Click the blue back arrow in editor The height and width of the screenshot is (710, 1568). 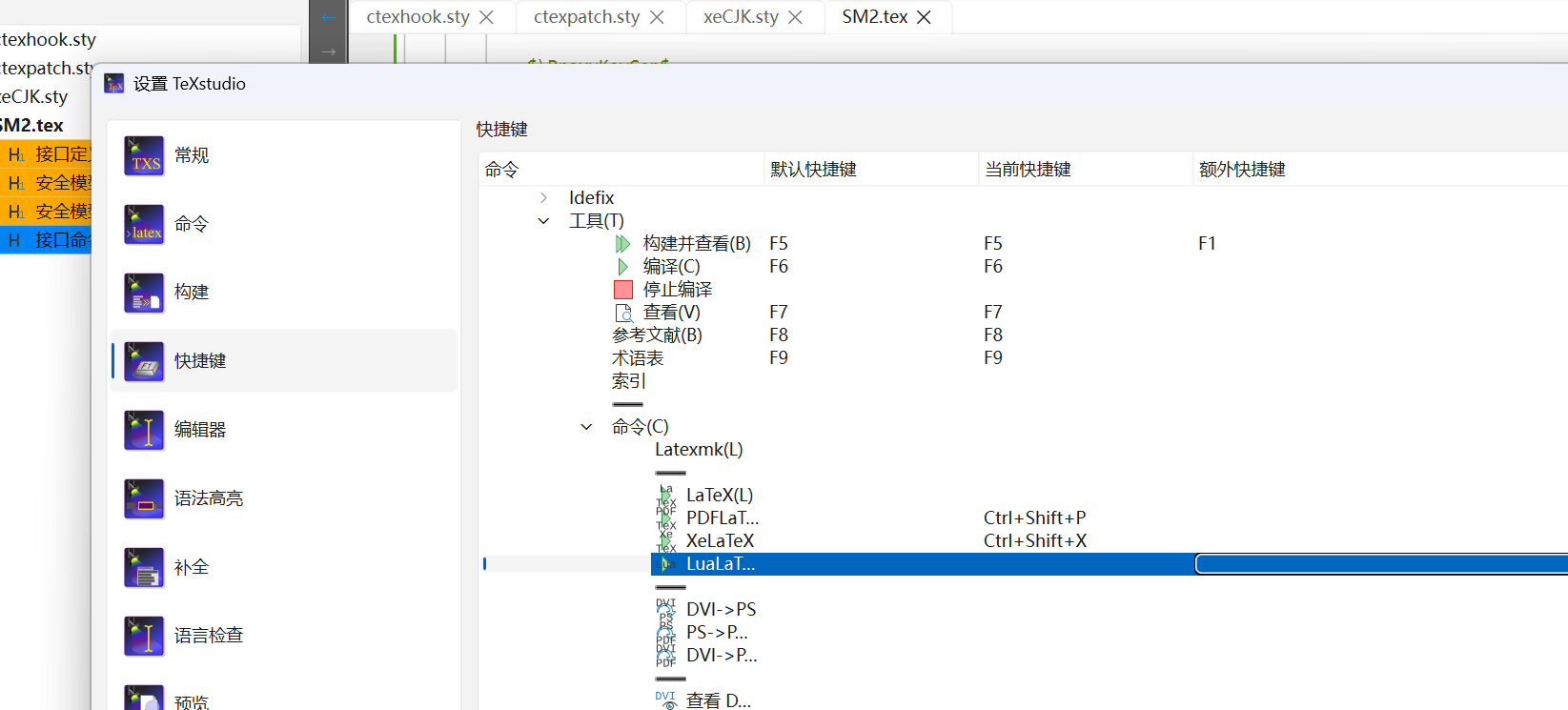tap(329, 17)
